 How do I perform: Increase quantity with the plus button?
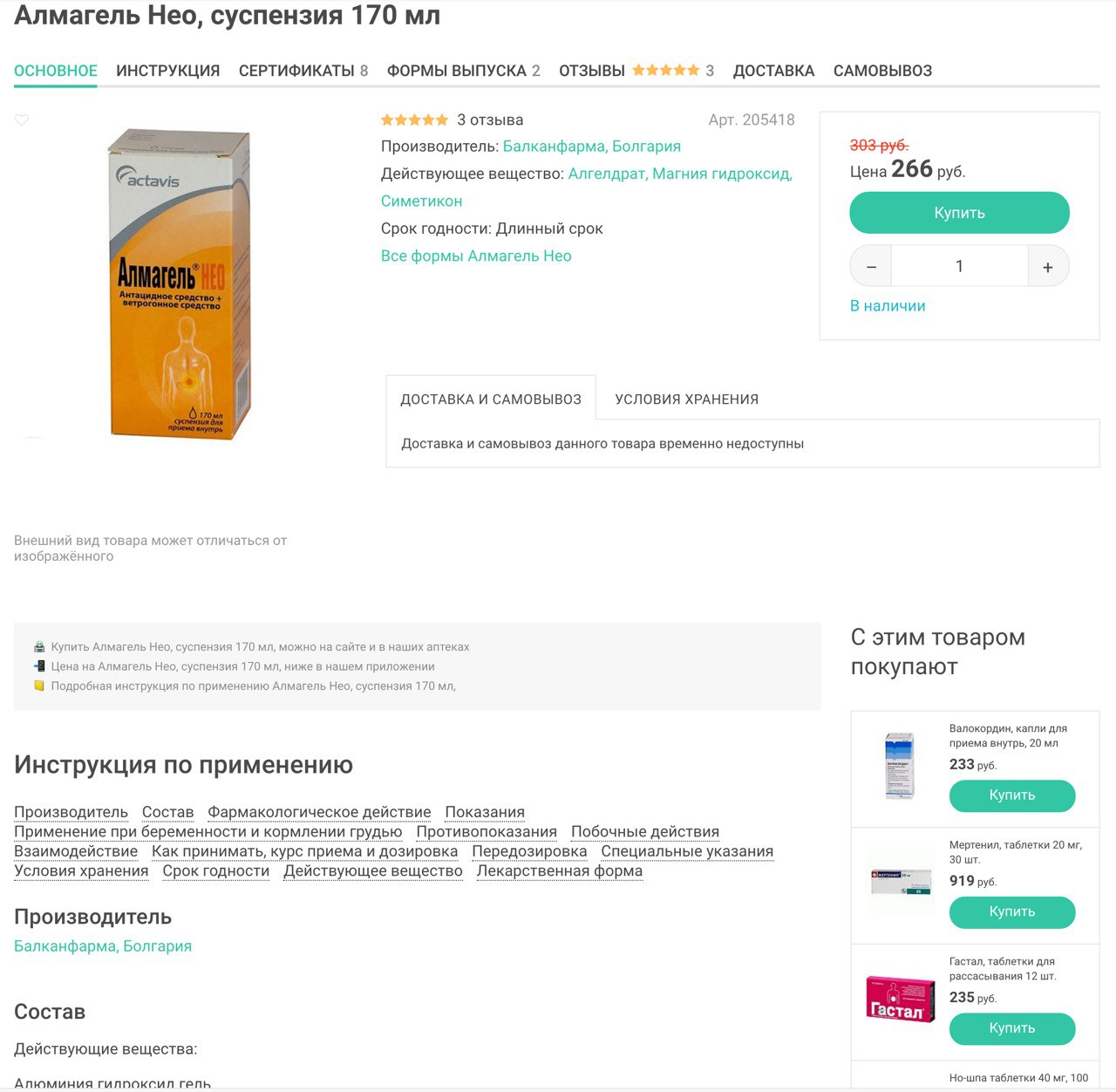click(1048, 267)
